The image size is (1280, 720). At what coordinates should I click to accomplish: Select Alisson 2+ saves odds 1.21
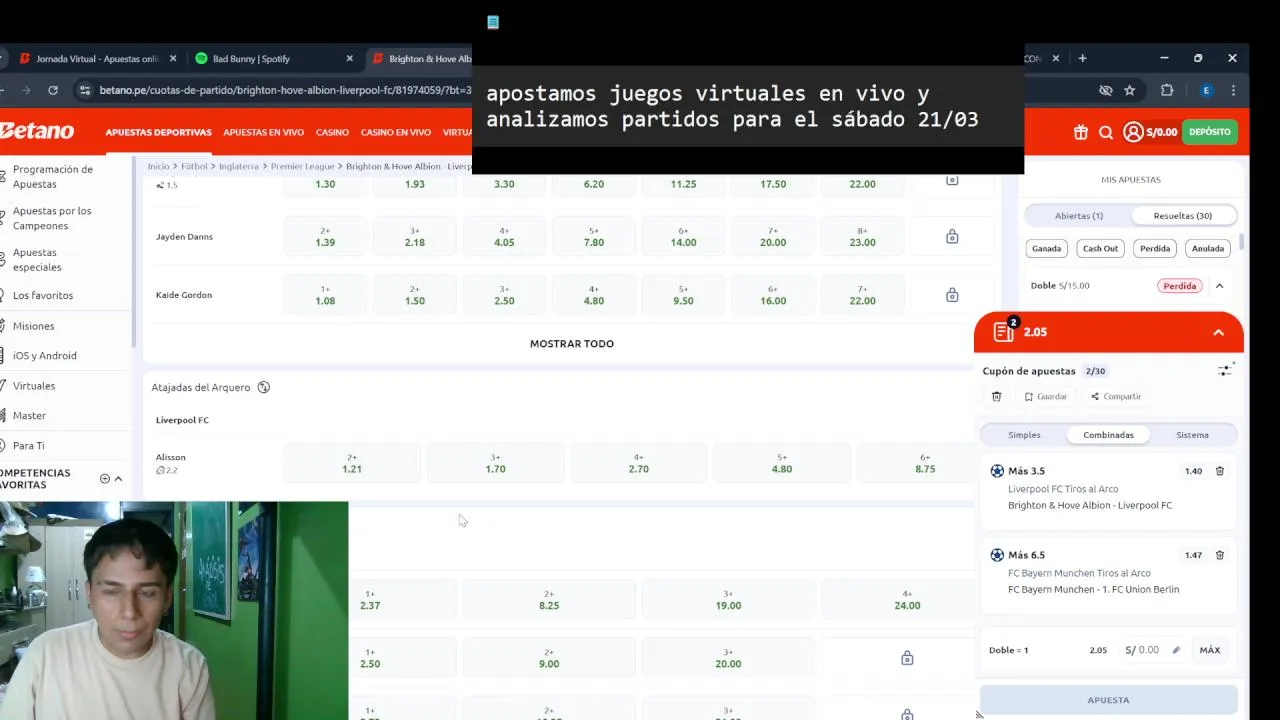(352, 463)
